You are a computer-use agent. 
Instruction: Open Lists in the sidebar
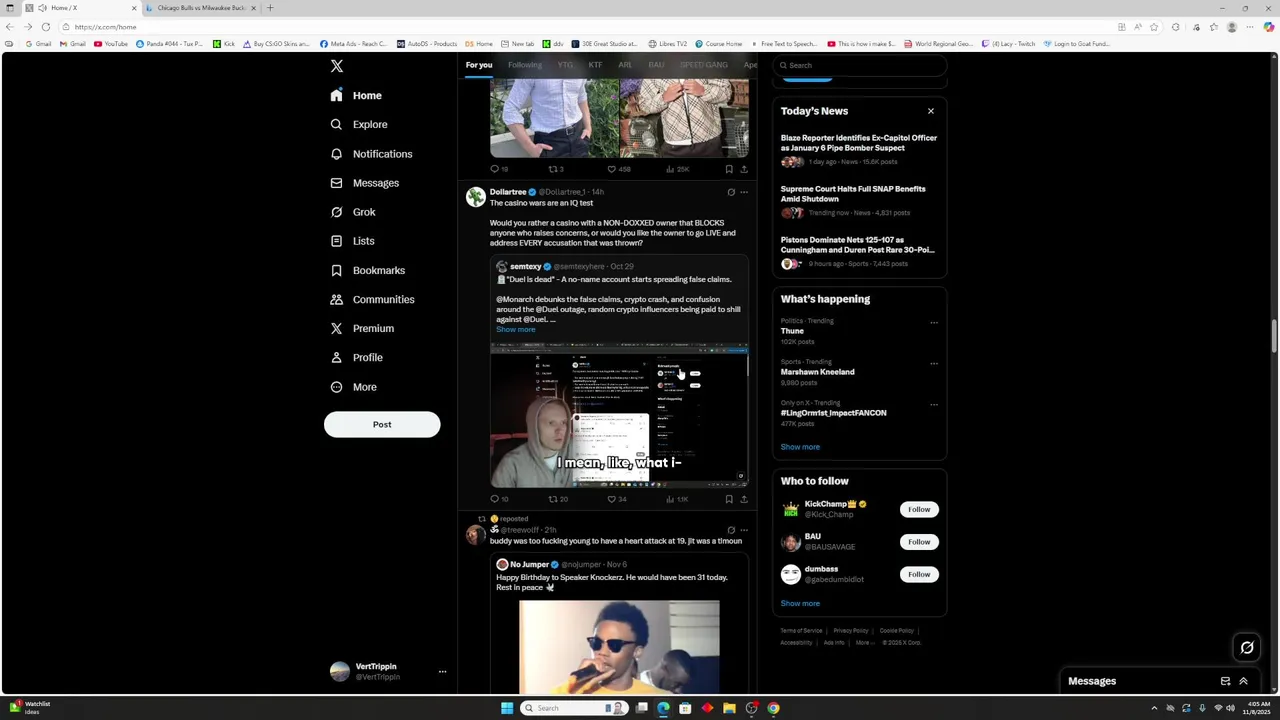tap(352, 241)
